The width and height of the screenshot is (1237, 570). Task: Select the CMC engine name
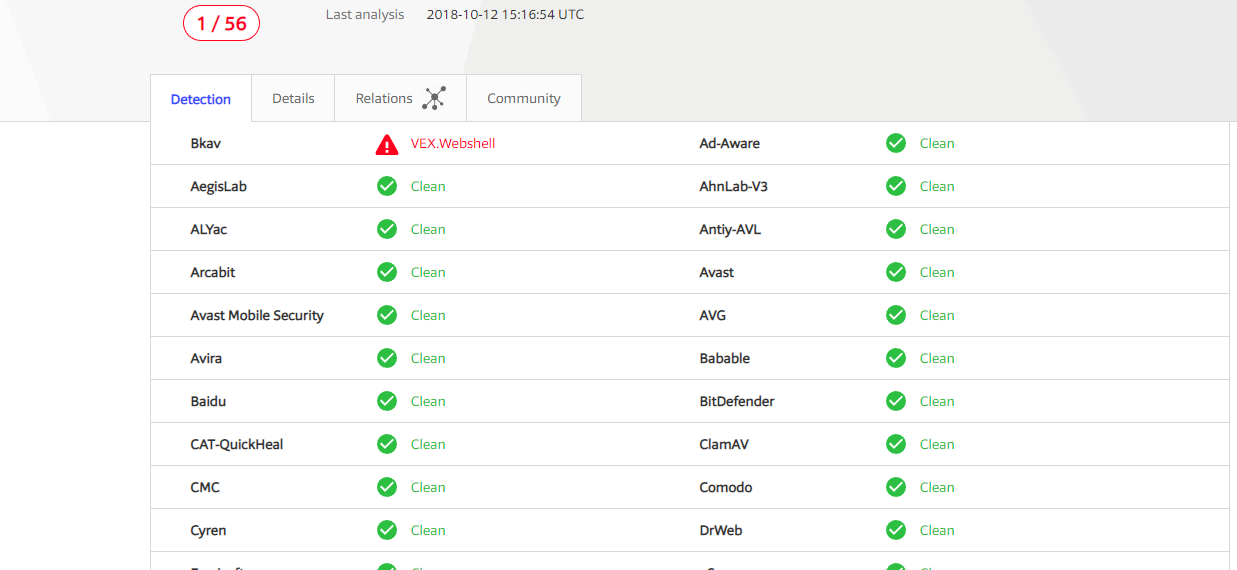(x=205, y=487)
